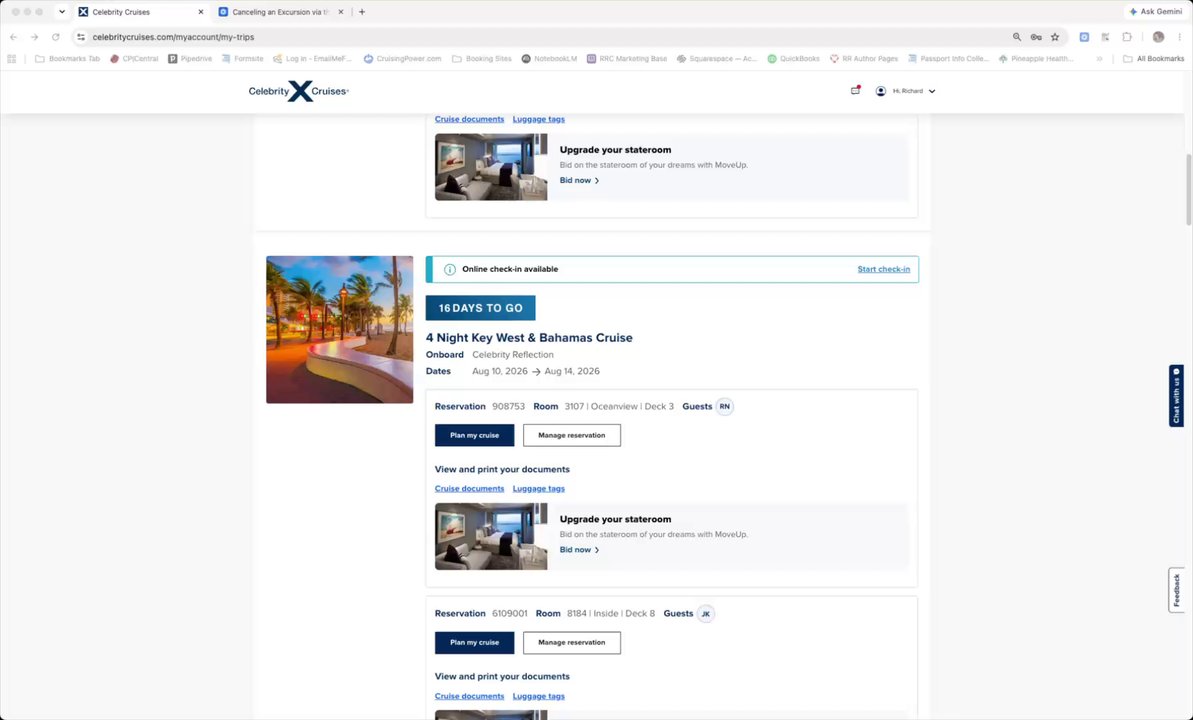Open Plan my cruise for reservation 6109001

pos(474,642)
